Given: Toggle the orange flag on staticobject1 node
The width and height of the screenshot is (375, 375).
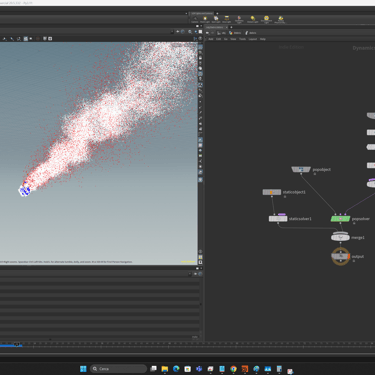Looking at the screenshot, I should [x=271, y=192].
